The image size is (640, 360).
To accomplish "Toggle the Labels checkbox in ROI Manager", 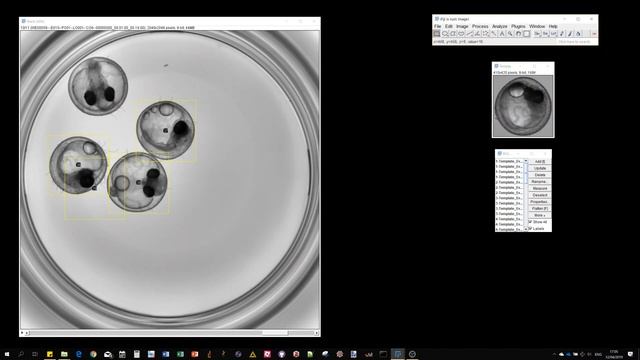I will pos(530,229).
